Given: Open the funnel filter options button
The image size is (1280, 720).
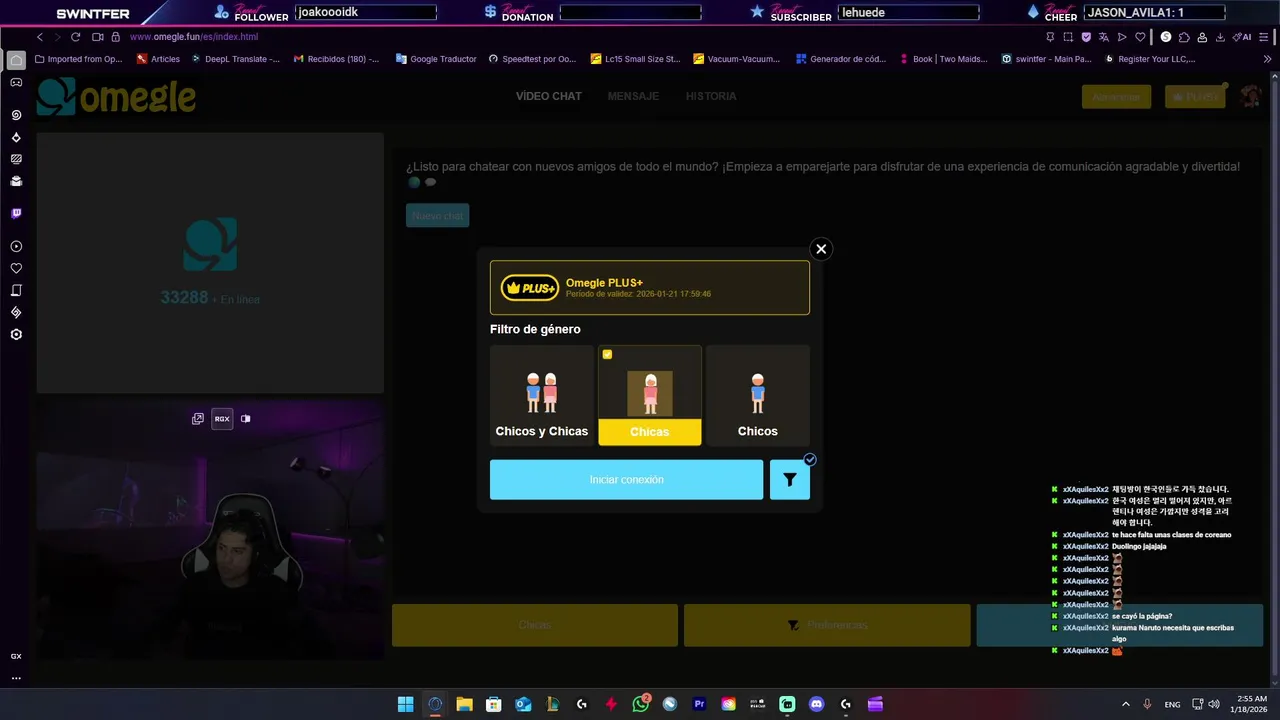Looking at the screenshot, I should [790, 480].
